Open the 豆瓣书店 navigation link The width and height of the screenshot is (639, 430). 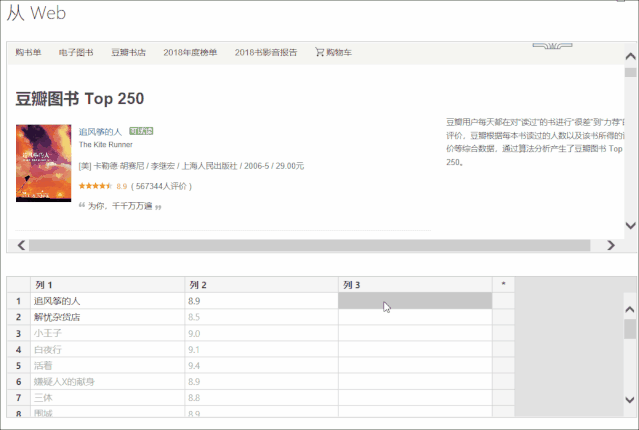point(128,52)
